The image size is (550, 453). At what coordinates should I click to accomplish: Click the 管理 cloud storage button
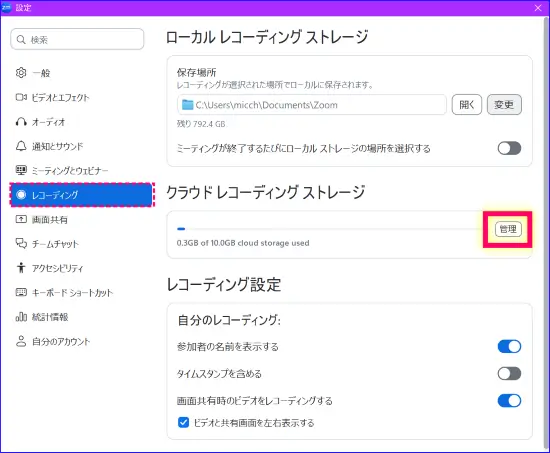pyautogui.click(x=508, y=229)
